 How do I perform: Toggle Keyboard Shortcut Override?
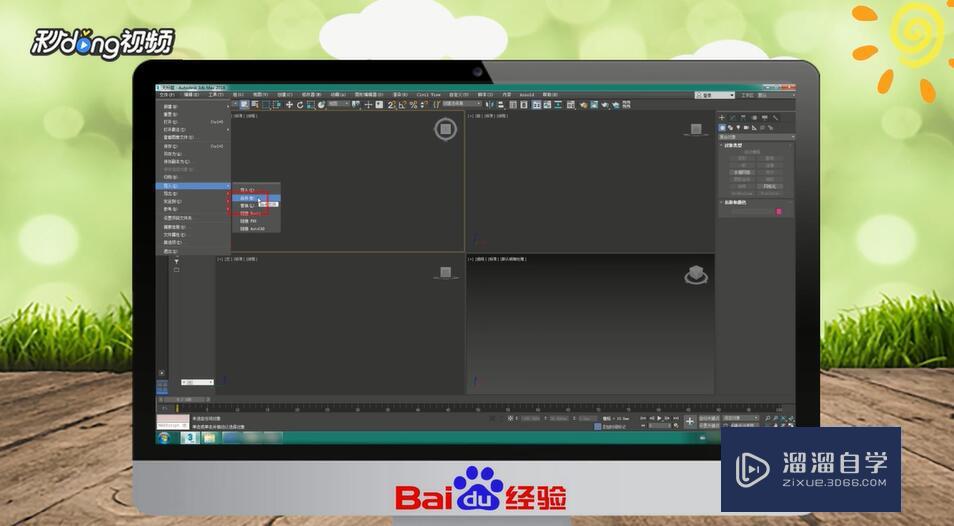pyautogui.click(x=379, y=105)
